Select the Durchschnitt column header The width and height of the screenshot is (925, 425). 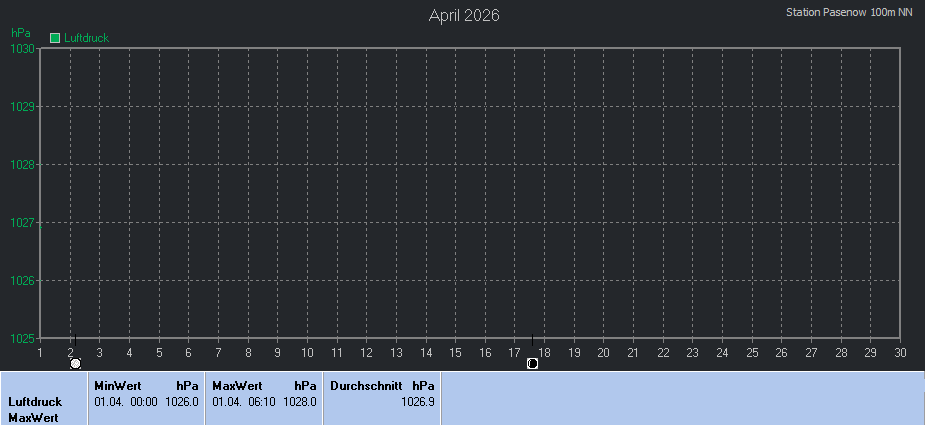366,385
